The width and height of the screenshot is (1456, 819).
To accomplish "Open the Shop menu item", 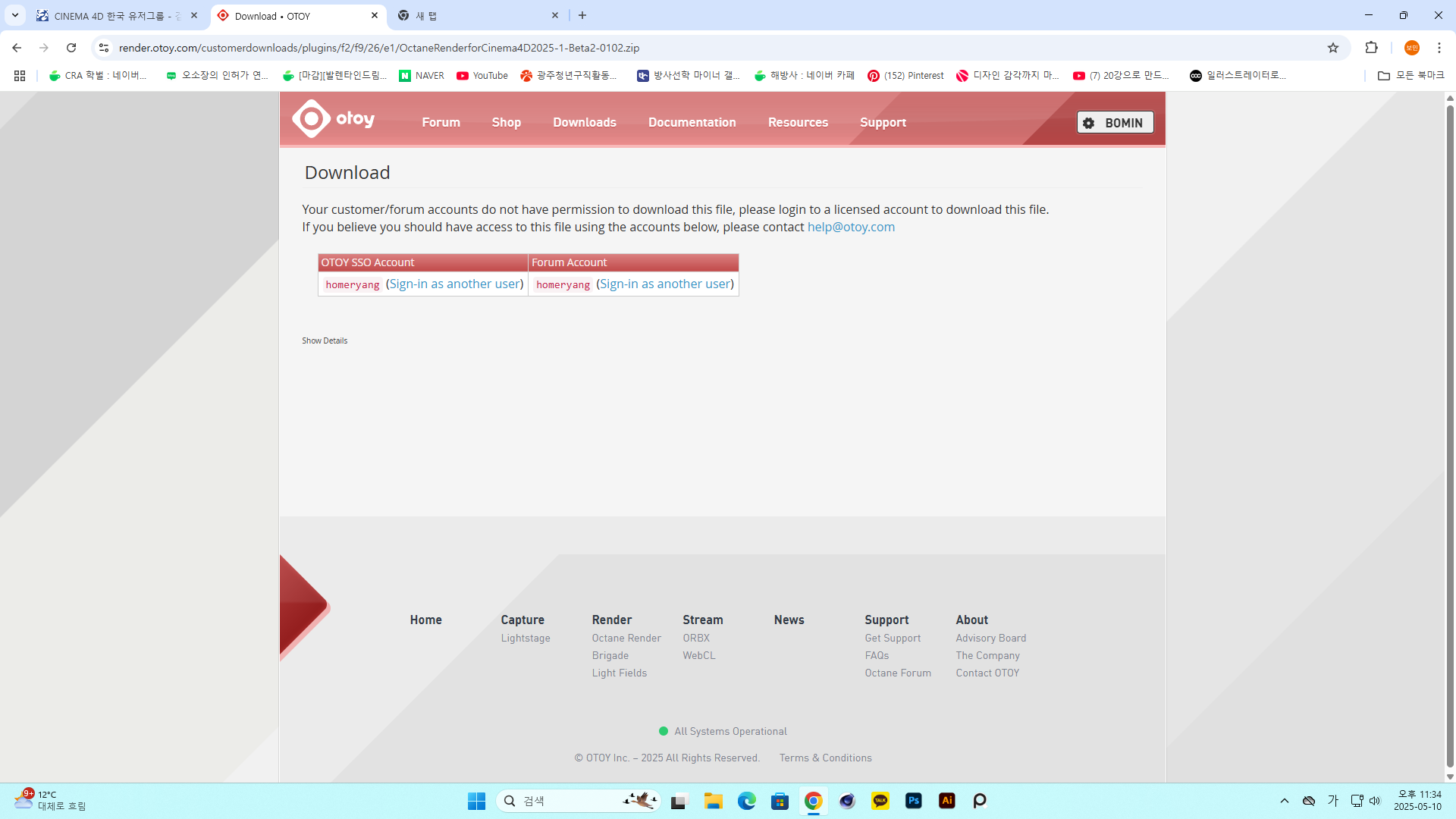I will (x=506, y=122).
